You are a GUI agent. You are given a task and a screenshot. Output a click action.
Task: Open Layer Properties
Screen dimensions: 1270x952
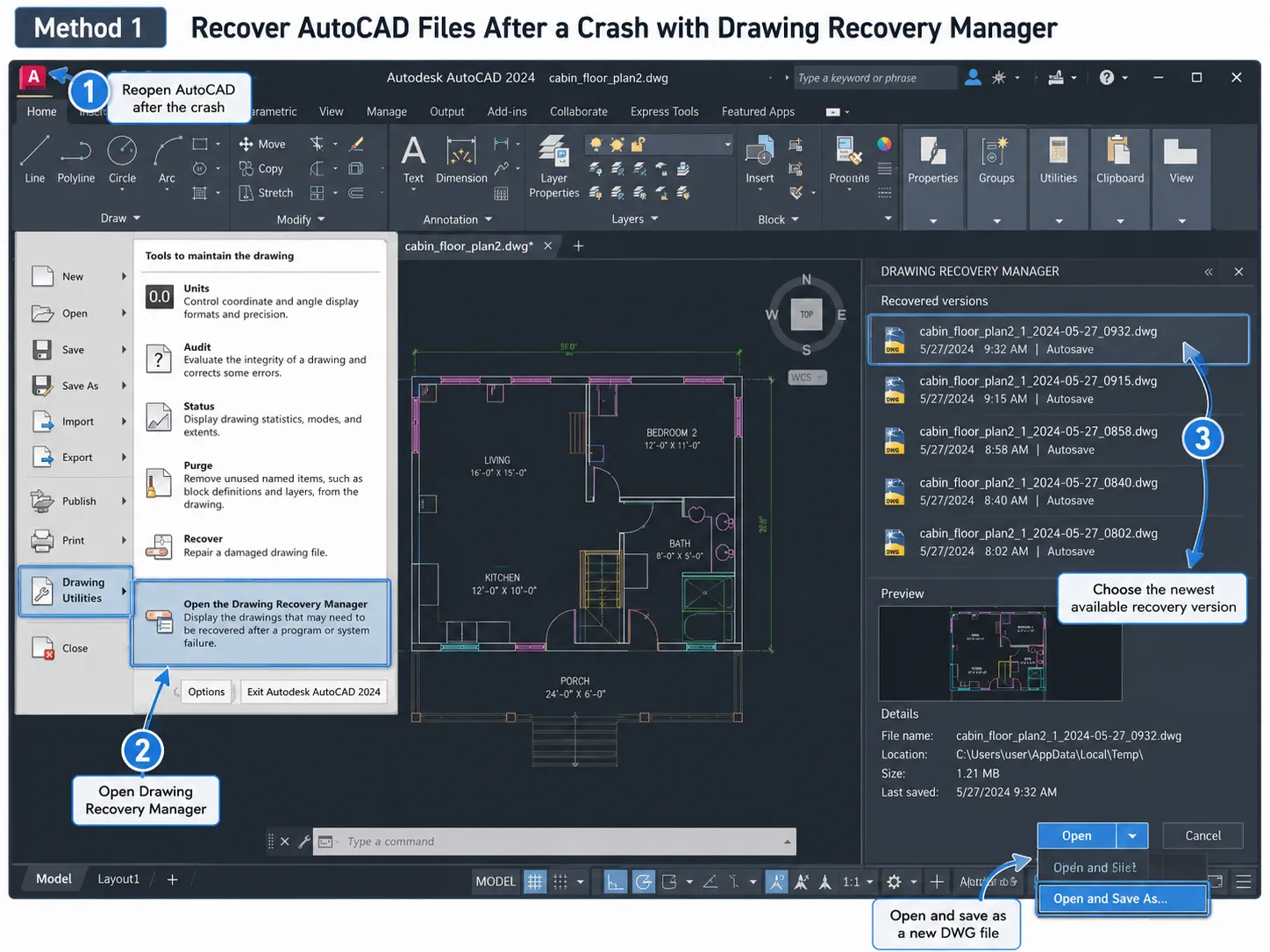tap(554, 166)
